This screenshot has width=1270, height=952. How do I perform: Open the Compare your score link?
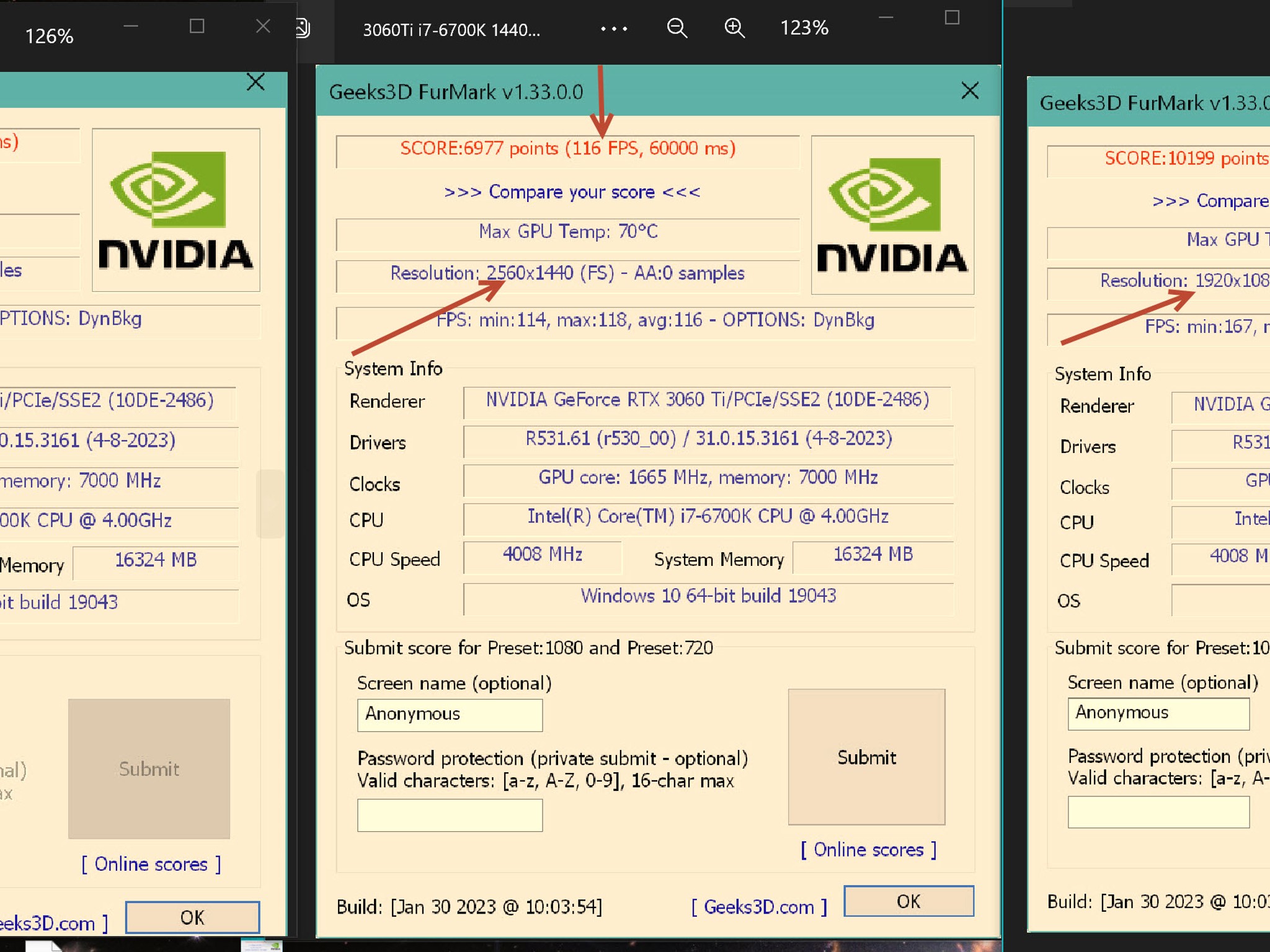point(572,192)
